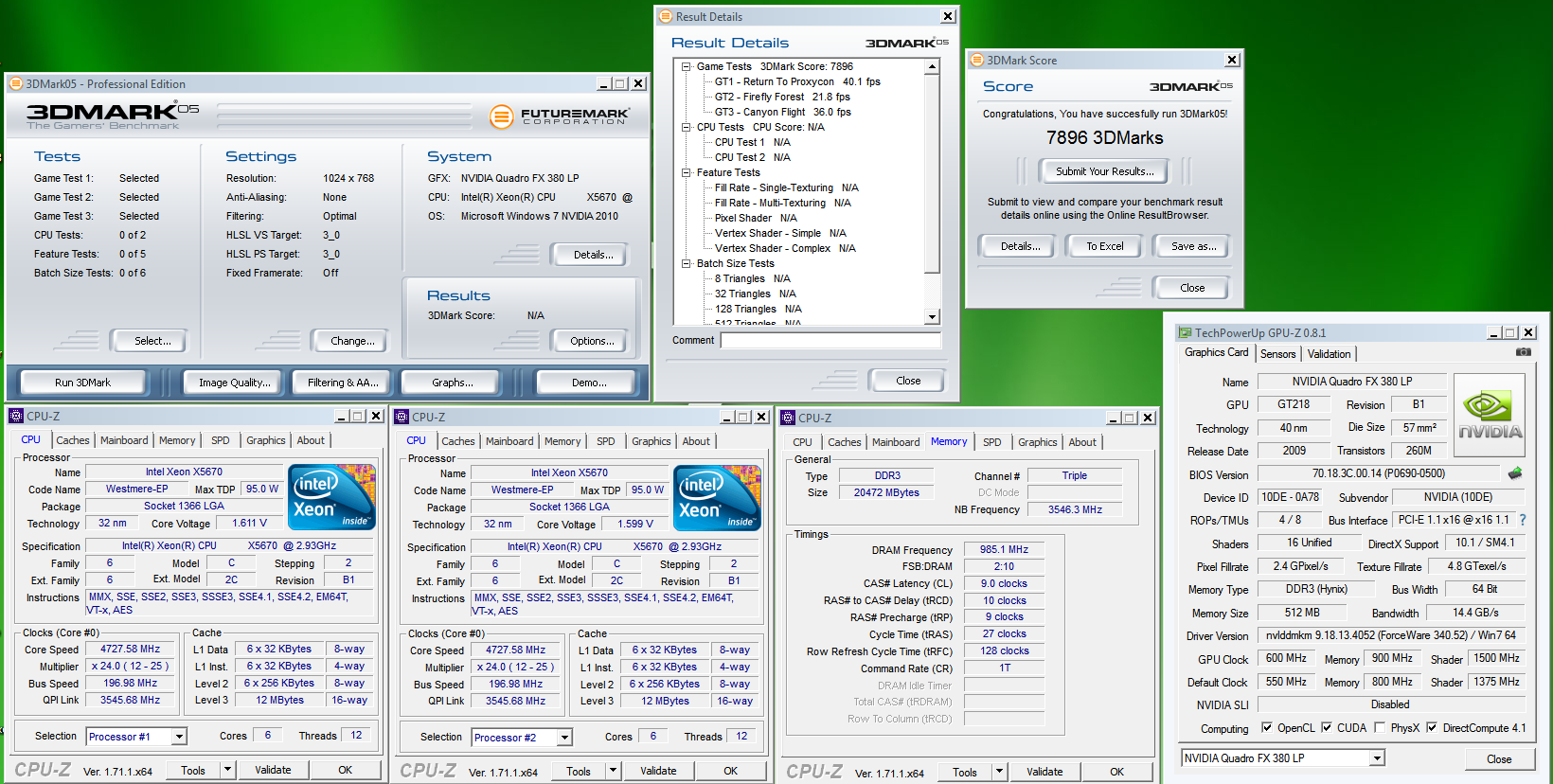Click the Save as button
1553x784 pixels.
coord(1193,246)
